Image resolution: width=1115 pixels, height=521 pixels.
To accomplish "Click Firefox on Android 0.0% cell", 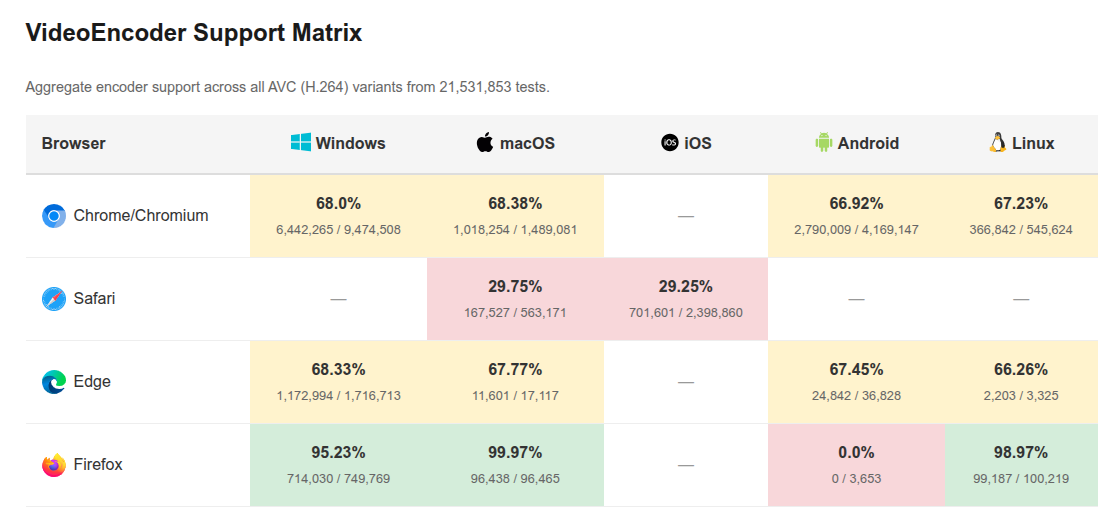I will (x=856, y=465).
